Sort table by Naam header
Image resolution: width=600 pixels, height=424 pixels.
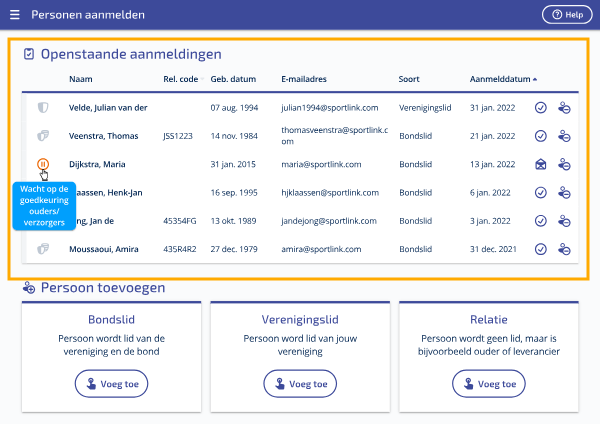[x=81, y=79]
